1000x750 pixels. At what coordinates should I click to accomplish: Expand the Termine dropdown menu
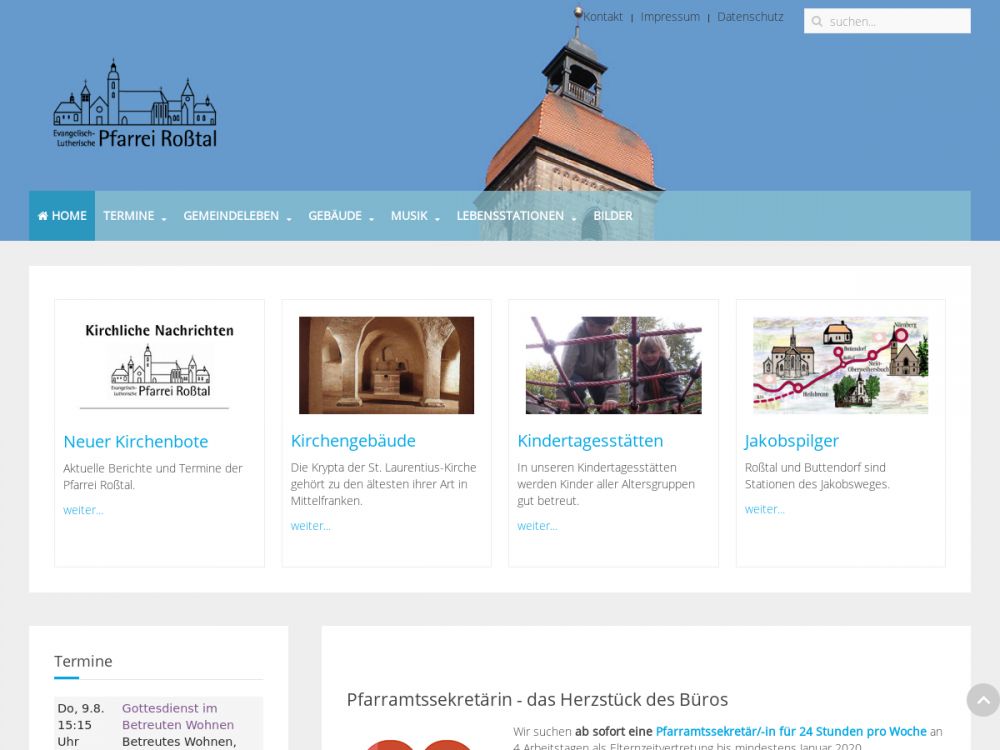tap(134, 216)
